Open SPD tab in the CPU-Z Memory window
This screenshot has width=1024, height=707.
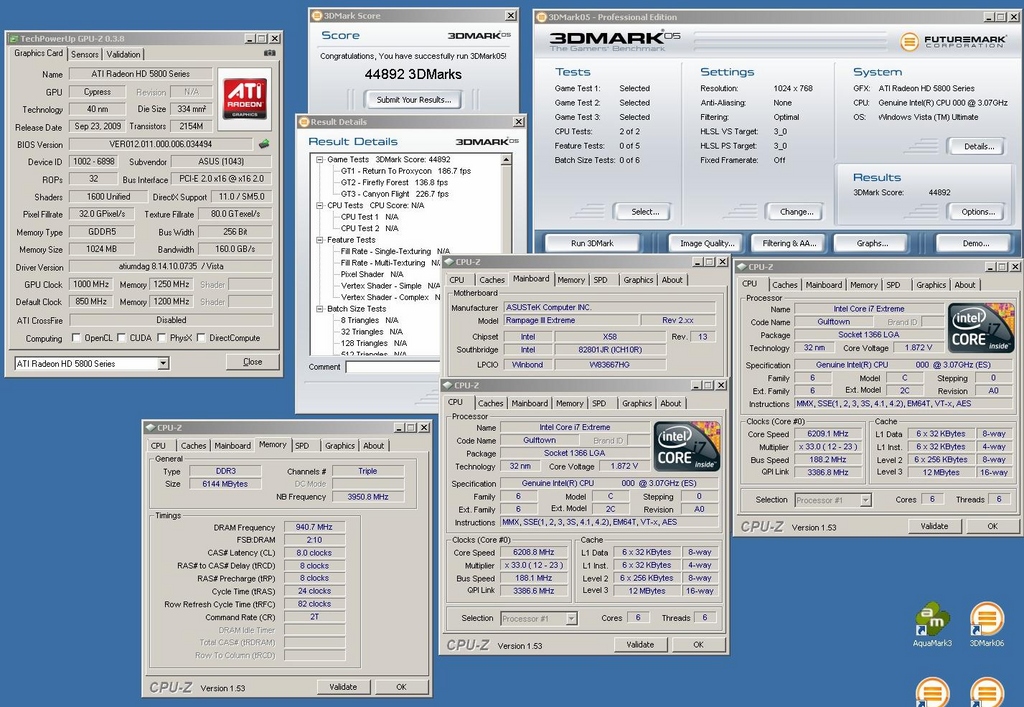302,445
